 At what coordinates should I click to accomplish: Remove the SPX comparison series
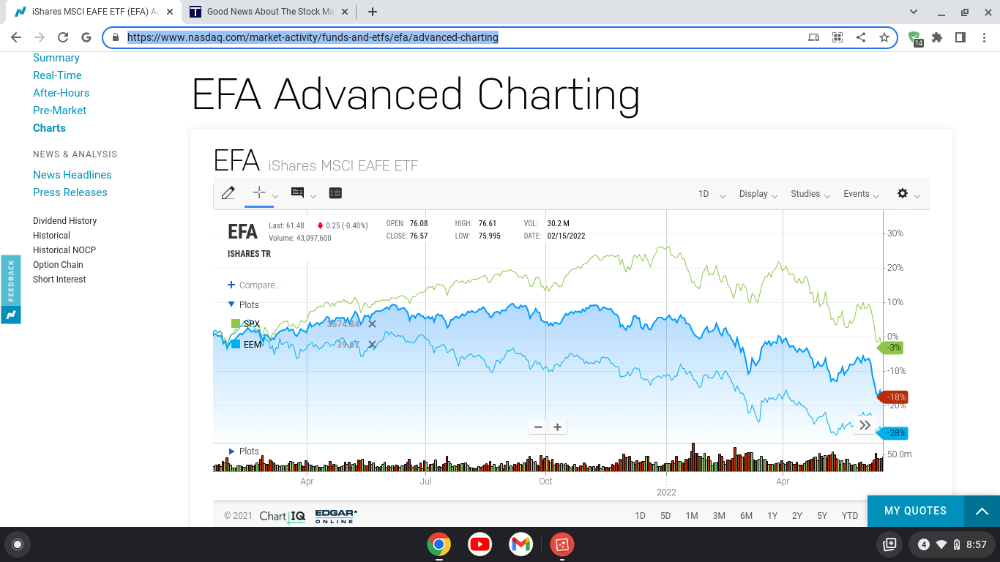372,324
